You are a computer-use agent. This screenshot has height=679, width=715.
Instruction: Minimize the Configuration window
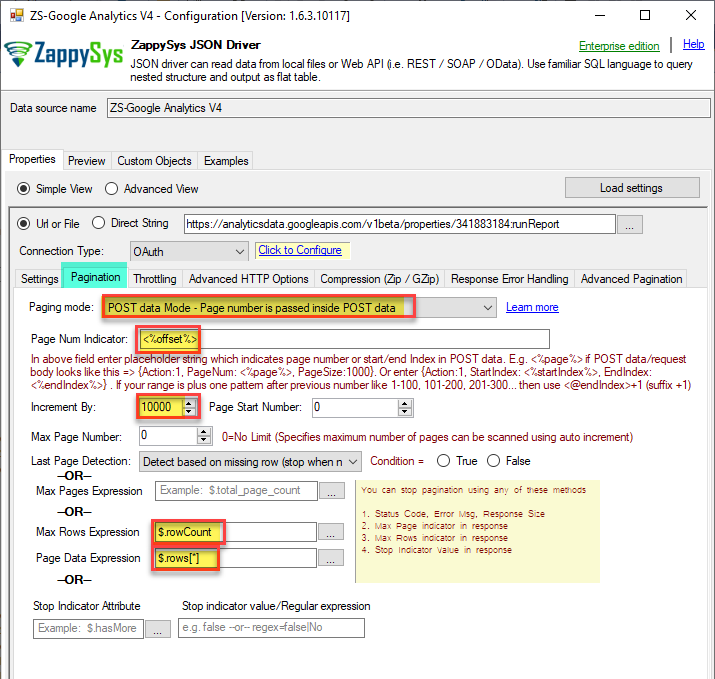[600, 16]
